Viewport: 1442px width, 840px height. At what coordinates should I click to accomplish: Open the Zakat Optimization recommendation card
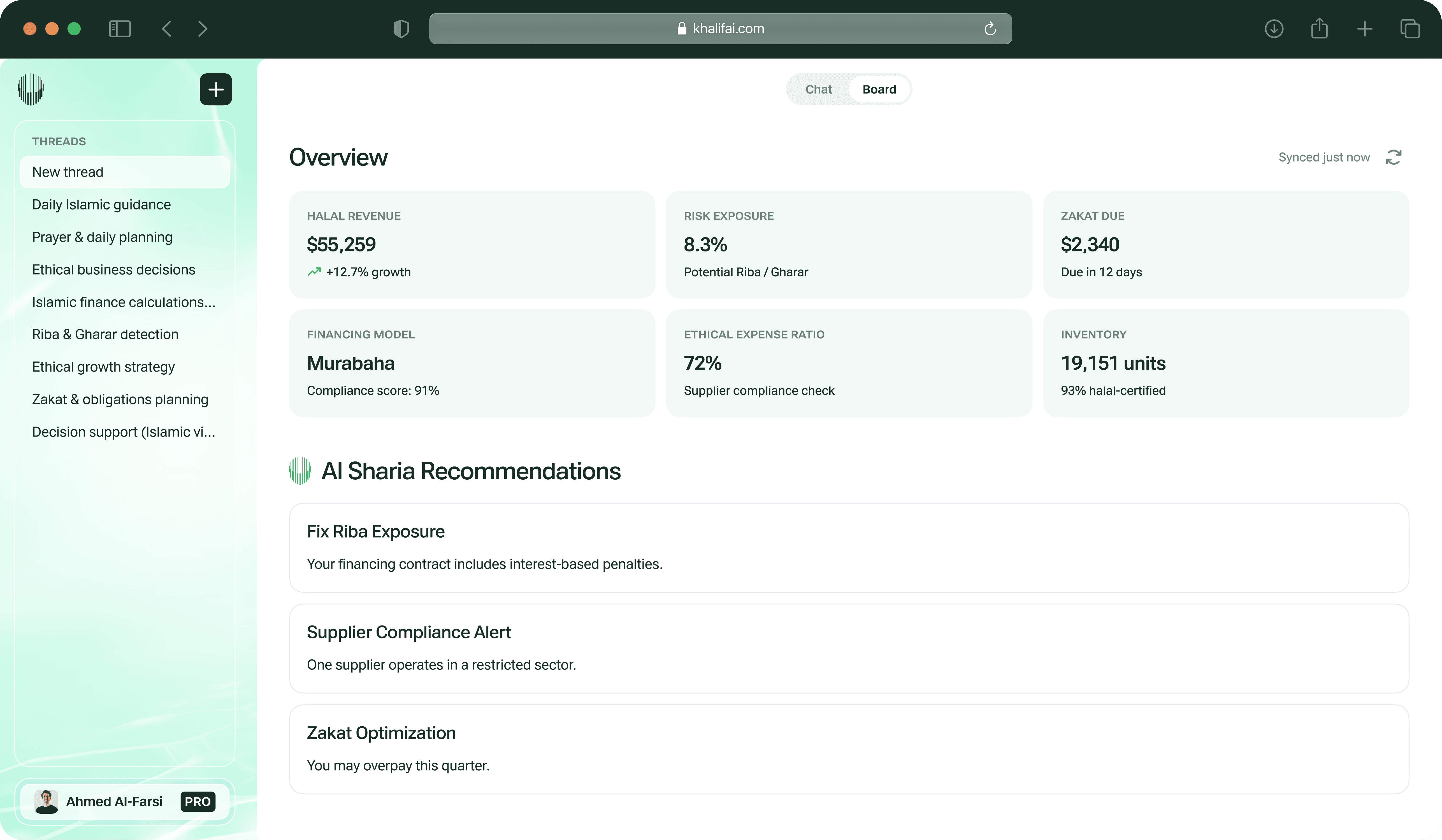tap(849, 748)
